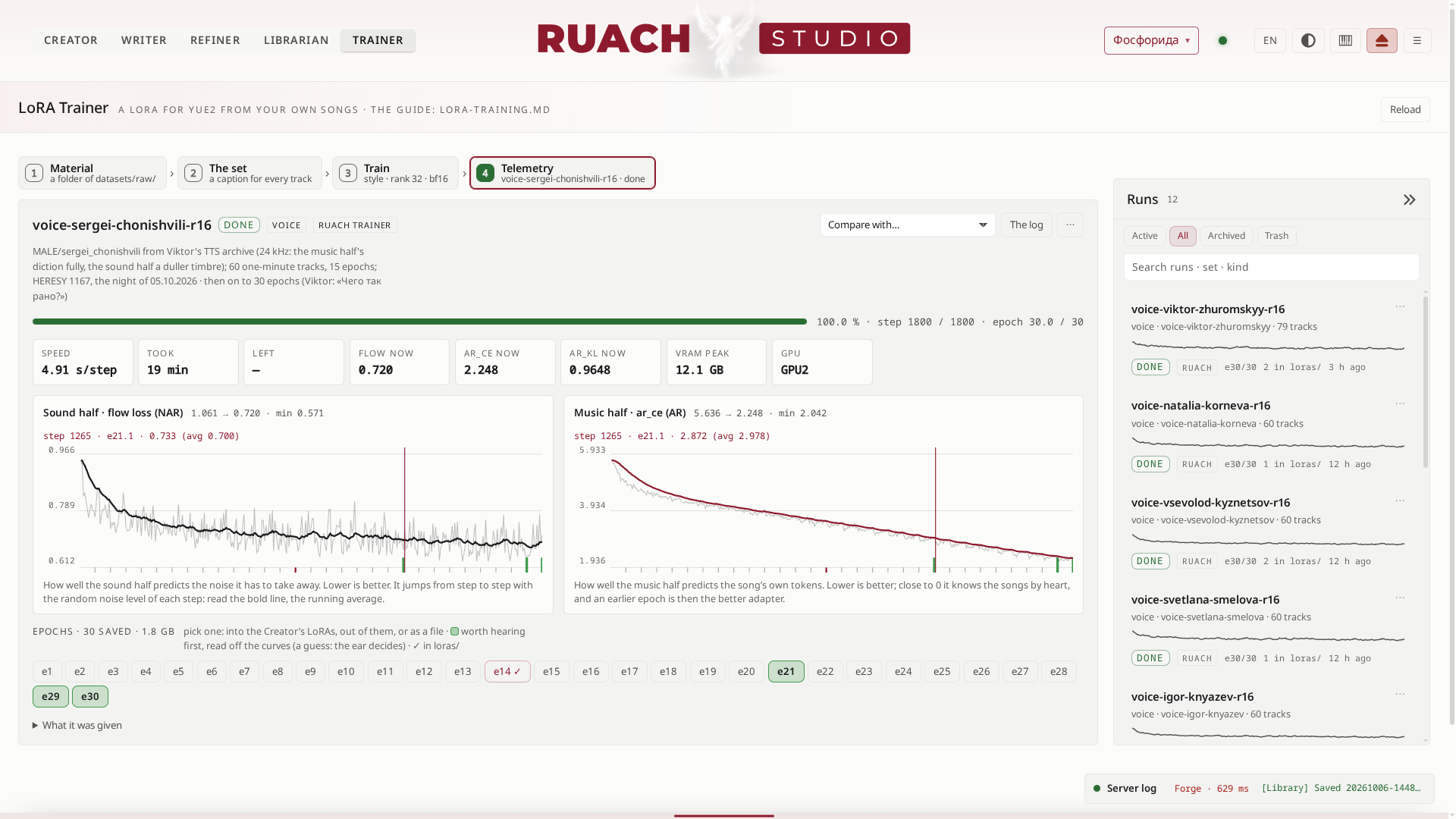Switch to the CREATOR tab

71,40
